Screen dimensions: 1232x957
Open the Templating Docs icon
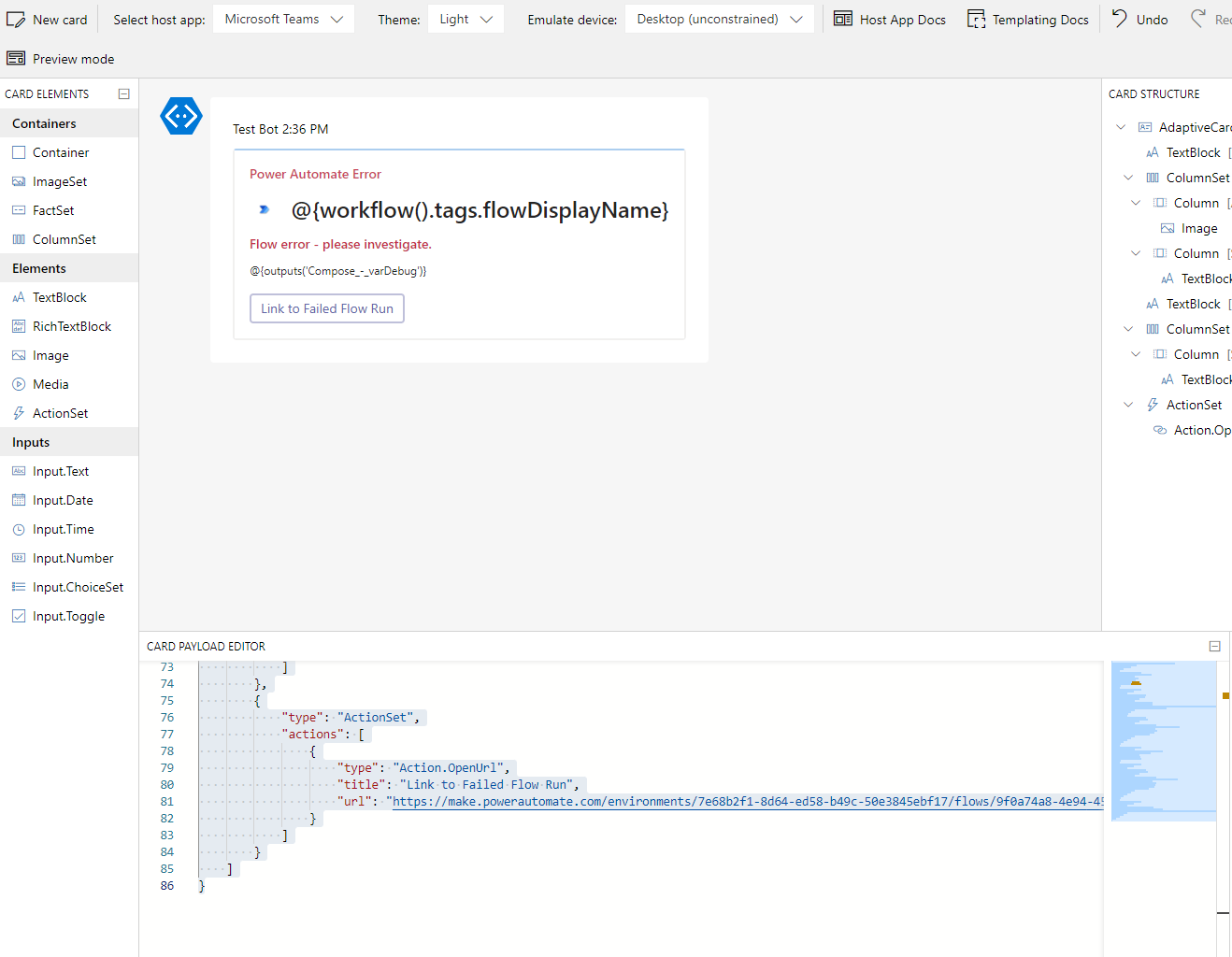point(976,19)
